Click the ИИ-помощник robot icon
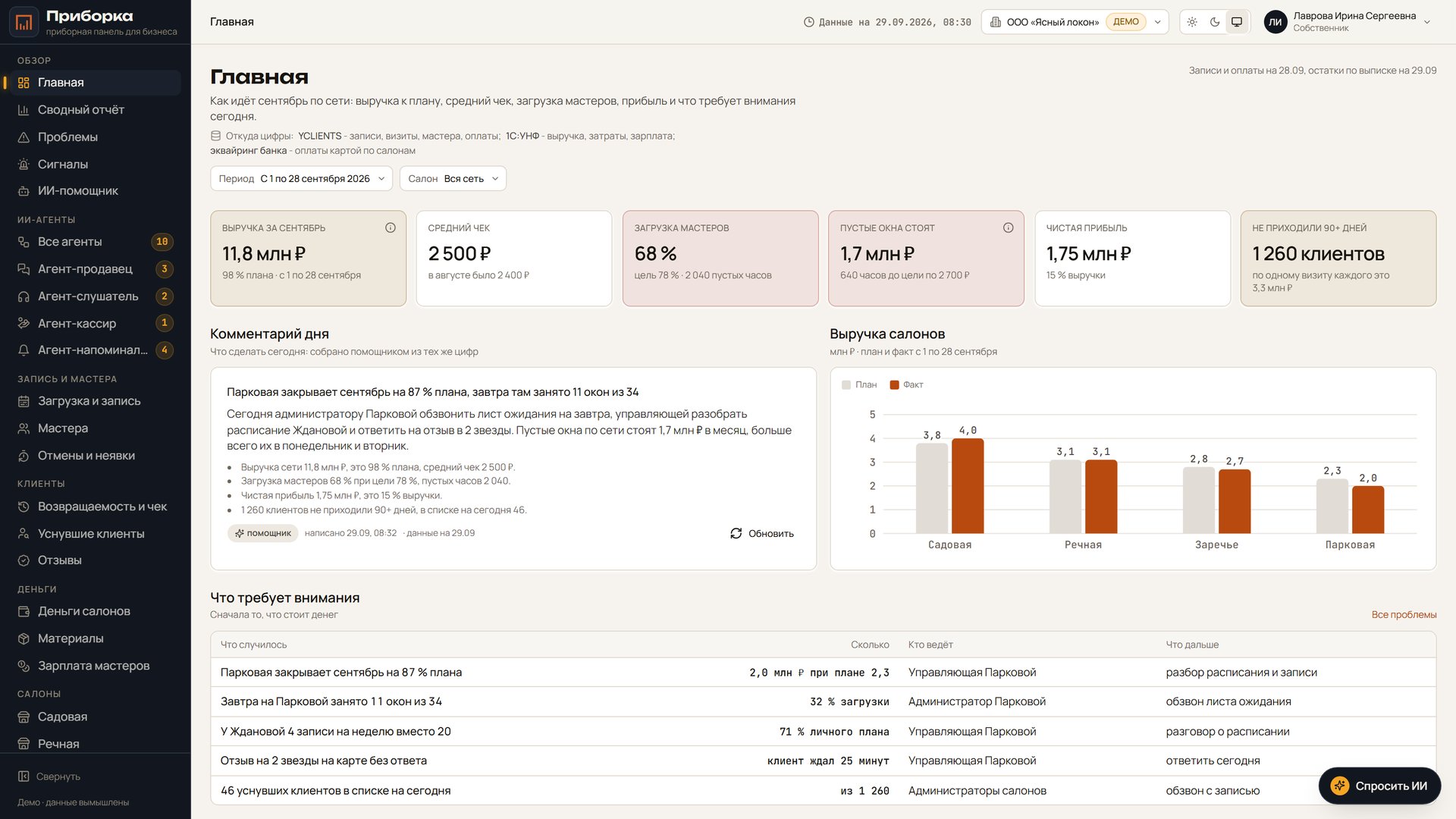Screen dimensions: 1456x819 (x=24, y=191)
